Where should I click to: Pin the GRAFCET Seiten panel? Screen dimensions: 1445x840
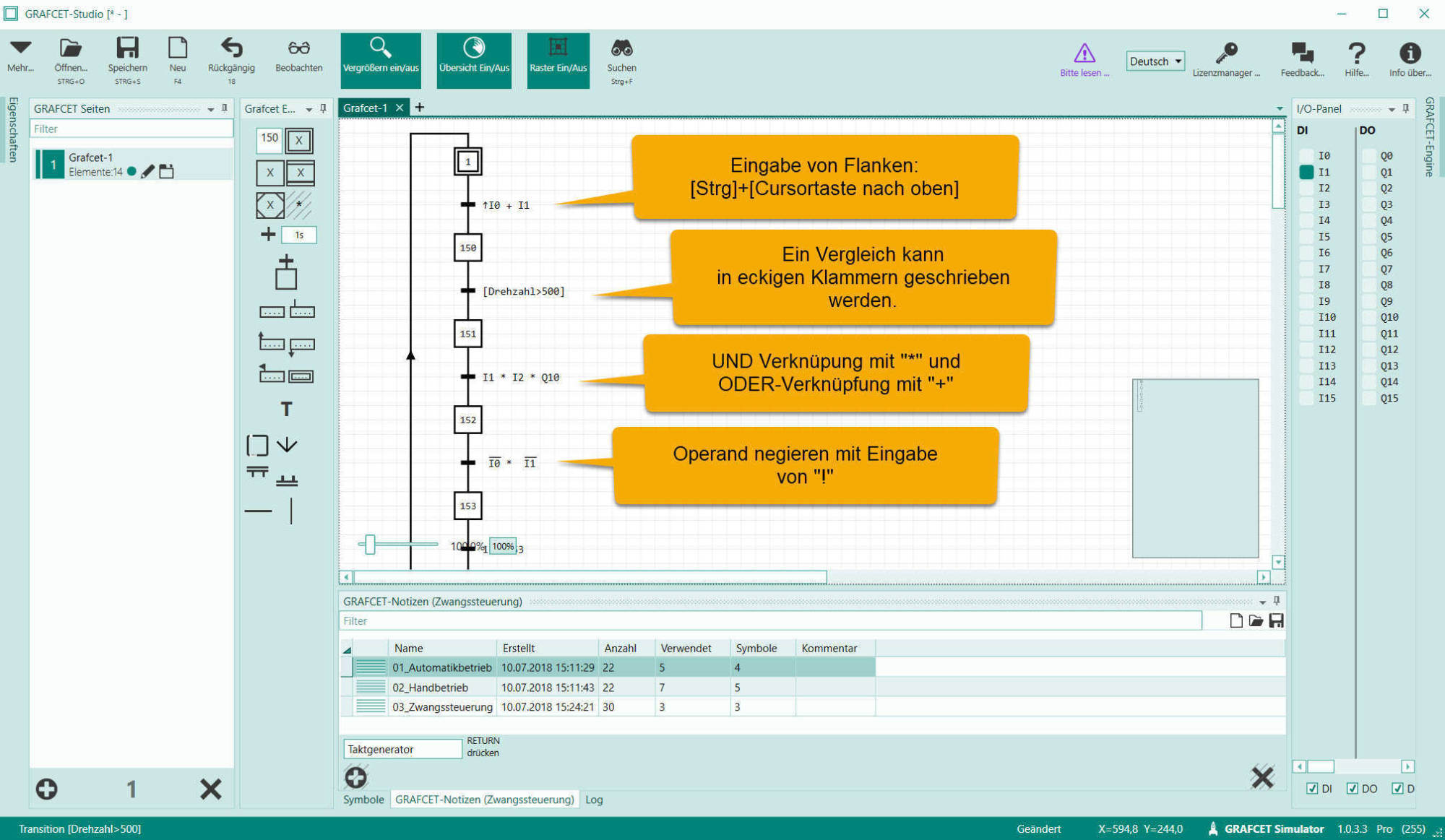[225, 108]
